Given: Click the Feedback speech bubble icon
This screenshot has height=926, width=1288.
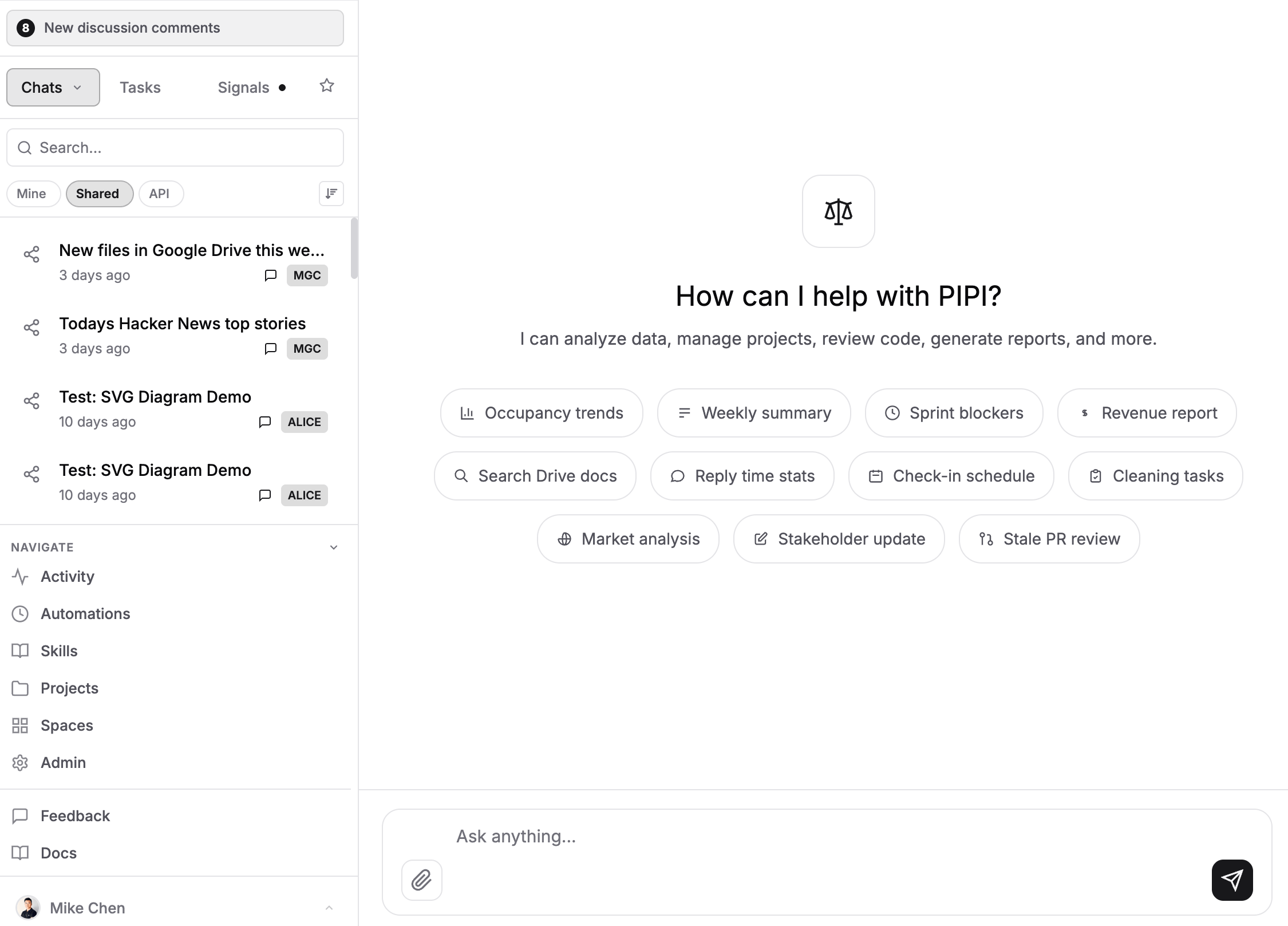Looking at the screenshot, I should (20, 816).
